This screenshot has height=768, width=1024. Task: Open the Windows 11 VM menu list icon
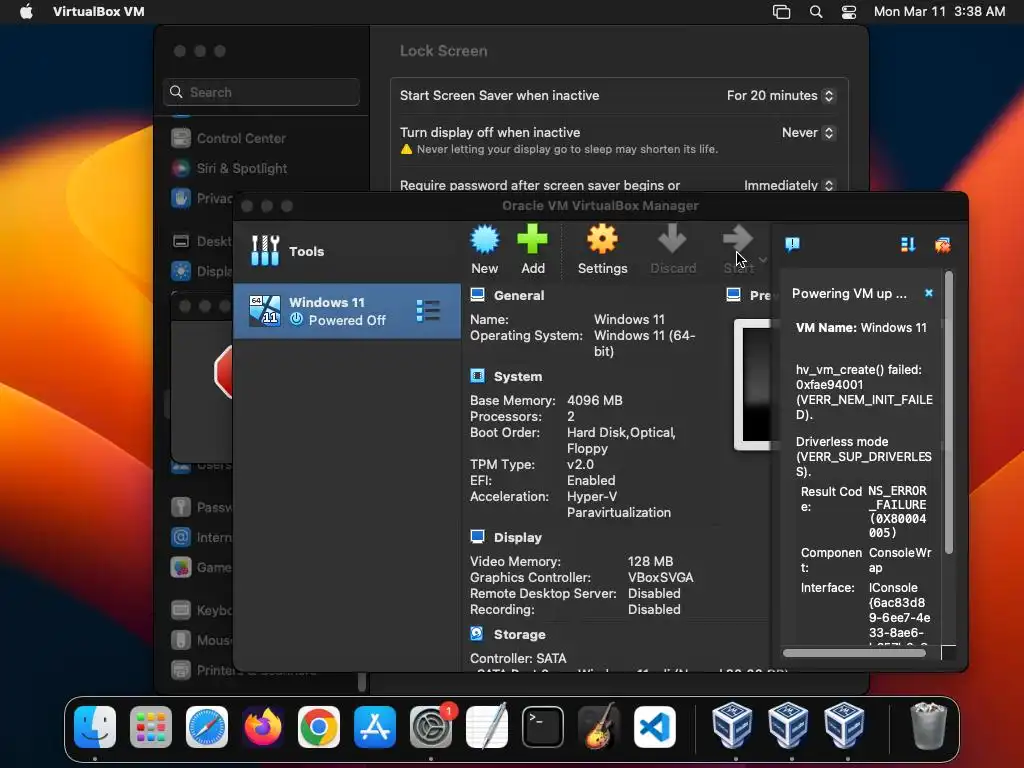pos(428,311)
